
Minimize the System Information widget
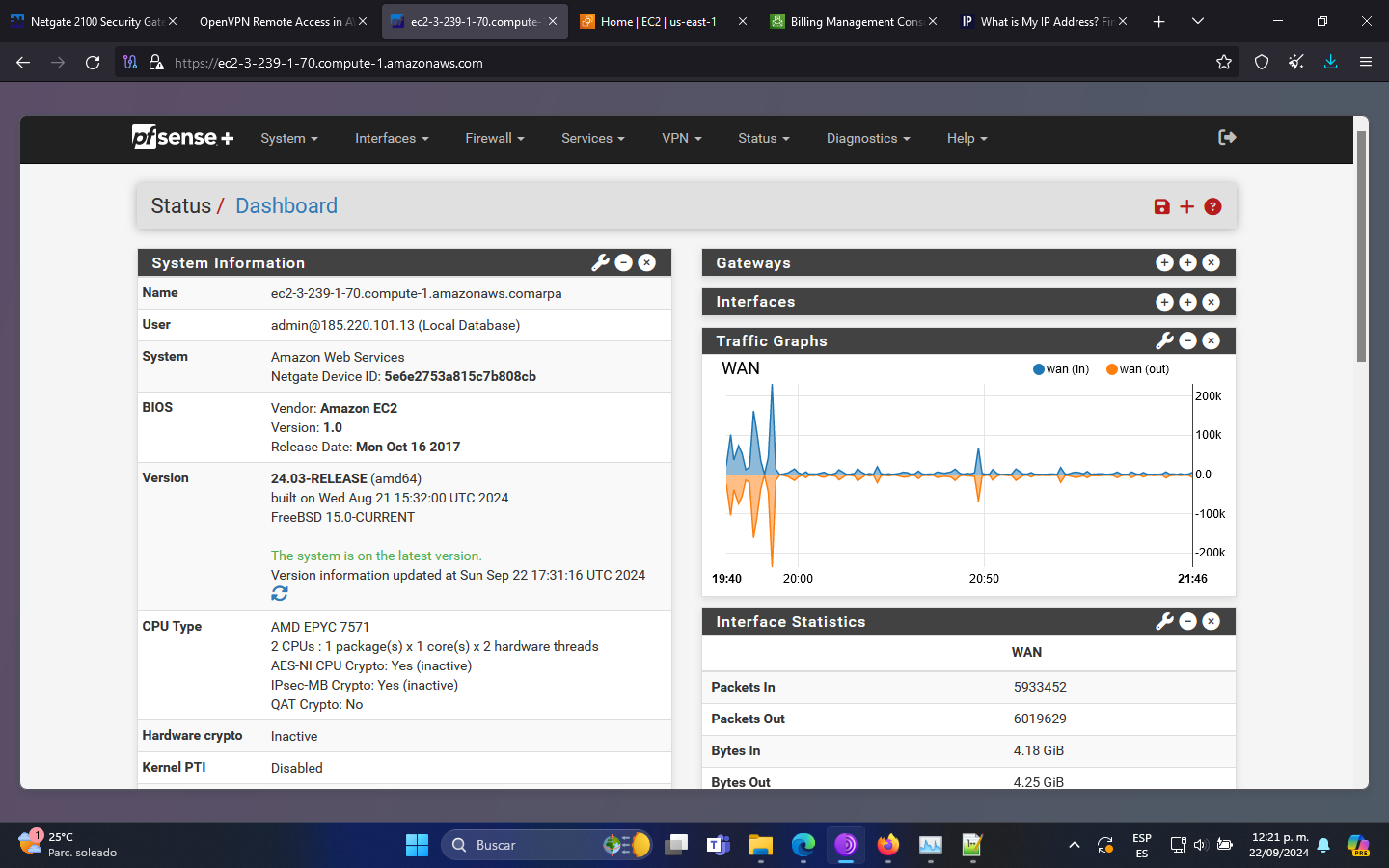click(624, 262)
